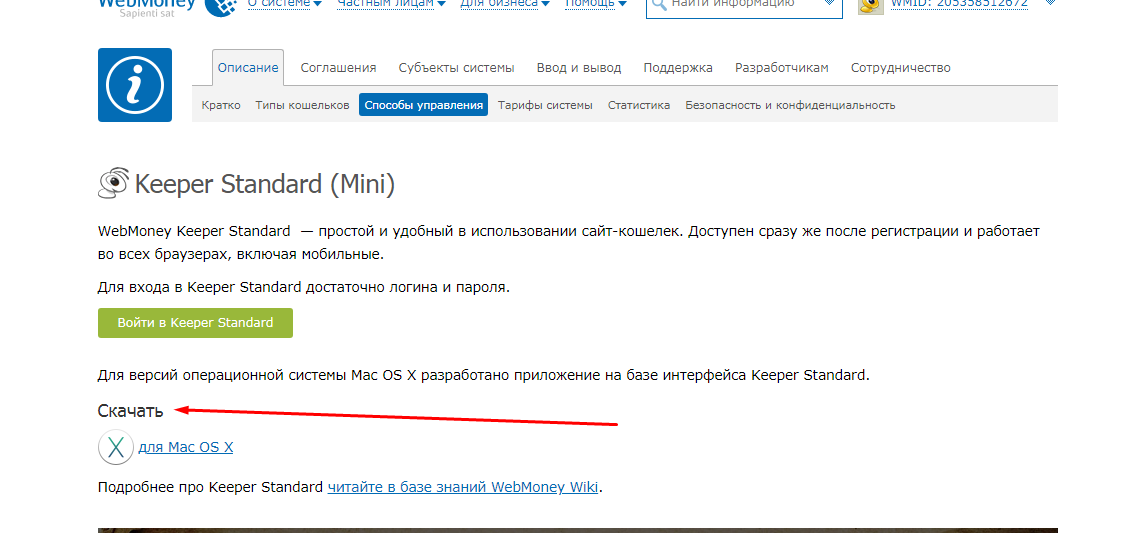This screenshot has height=533, width=1148.
Task: Switch to the 'Соглашения' tab
Action: point(338,68)
